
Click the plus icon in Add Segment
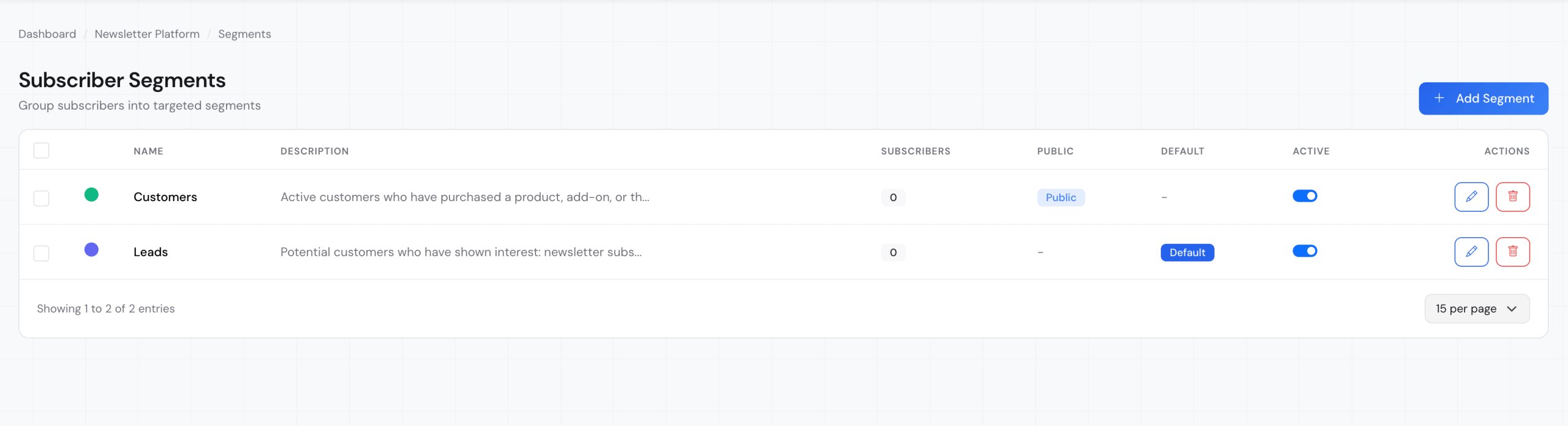click(x=1439, y=98)
